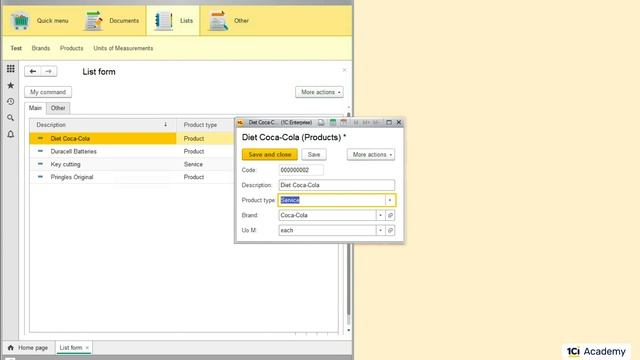Click the Brand field showing Coca-Cola

327,215
